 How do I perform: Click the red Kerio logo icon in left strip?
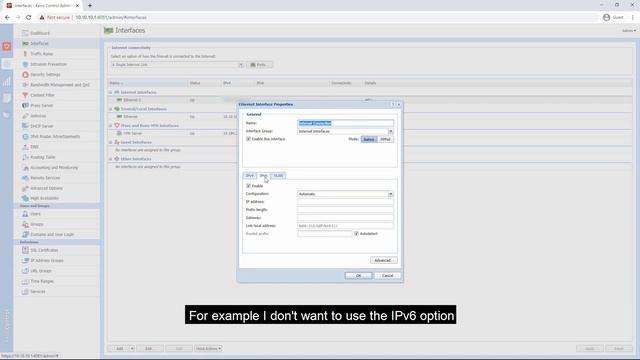(7, 46)
